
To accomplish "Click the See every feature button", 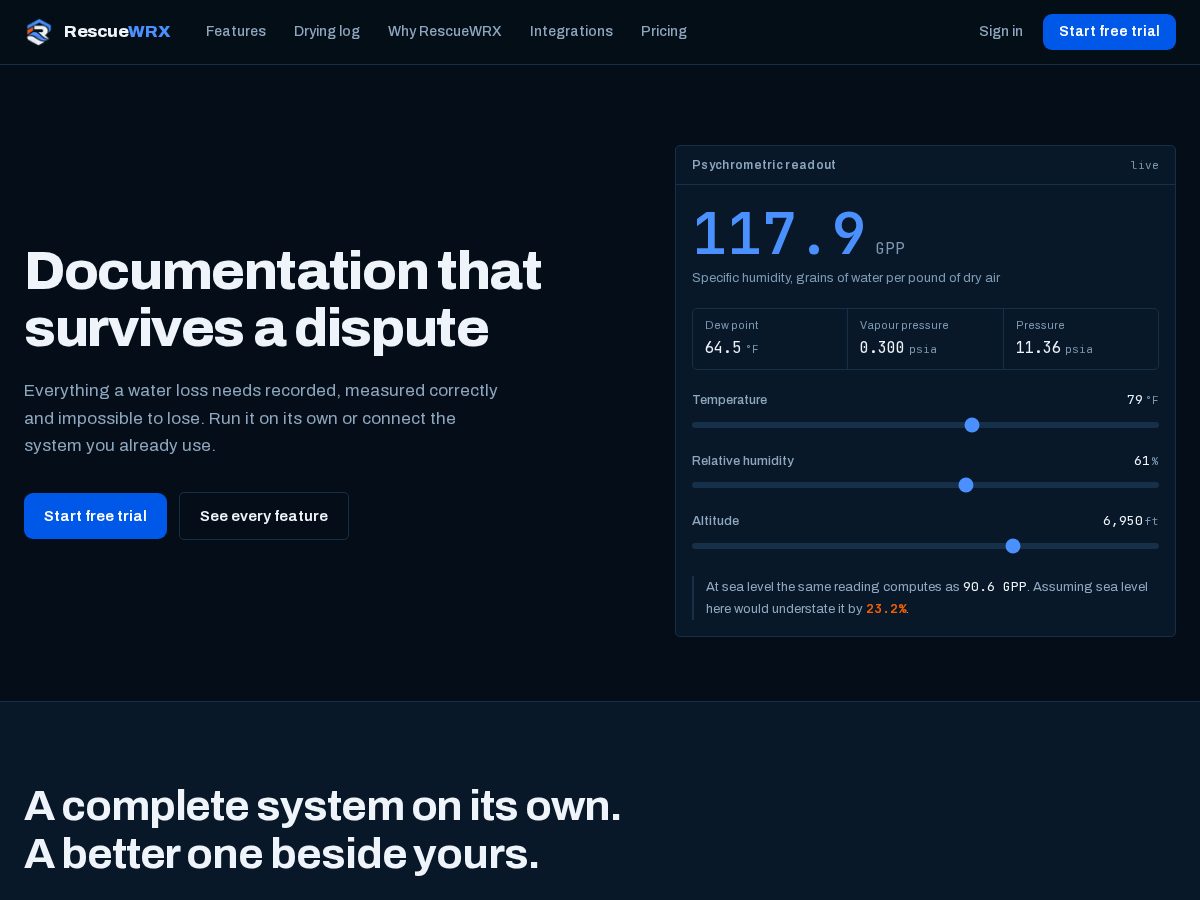I will (264, 516).
